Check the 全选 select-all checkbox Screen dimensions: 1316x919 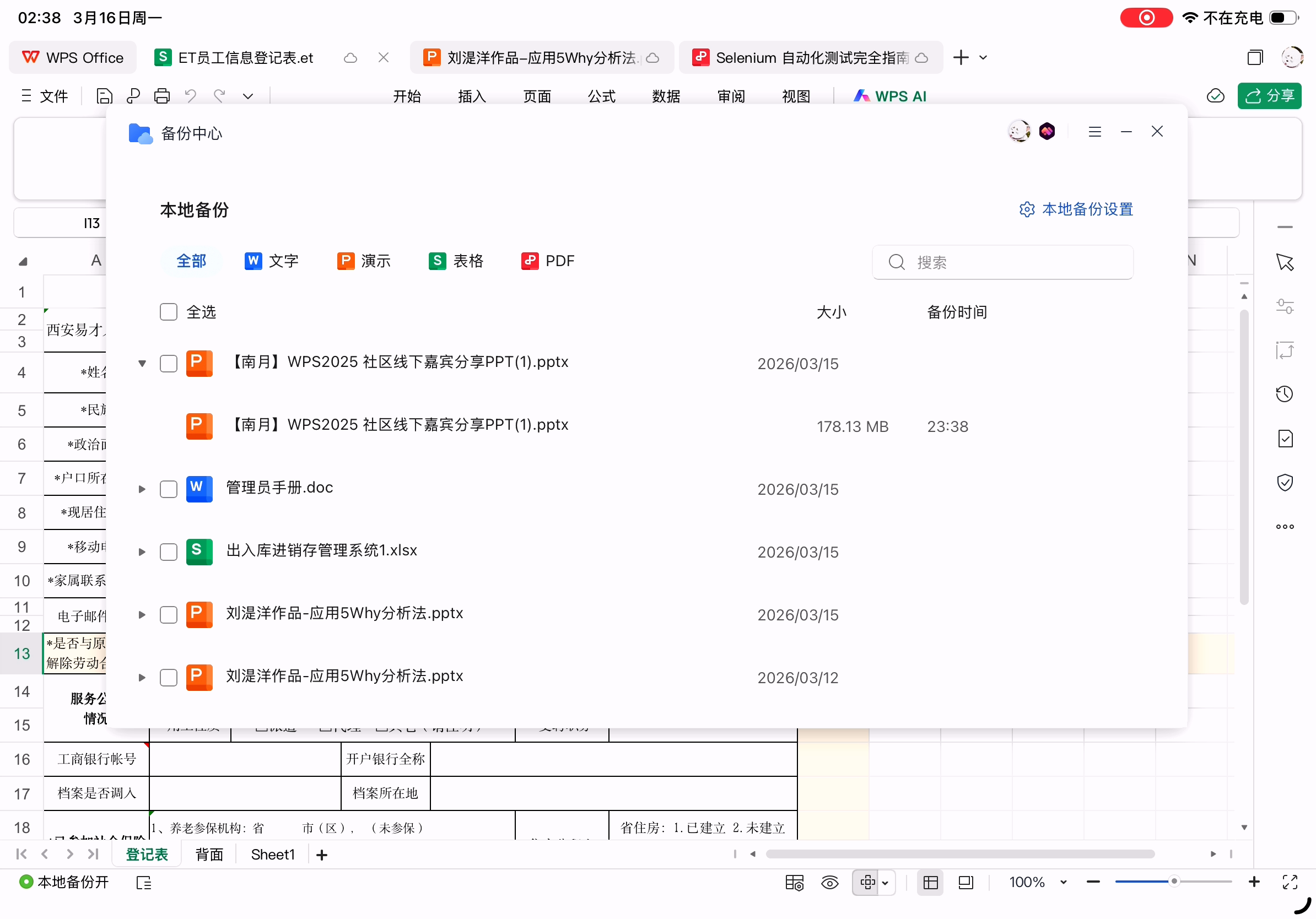(x=169, y=312)
